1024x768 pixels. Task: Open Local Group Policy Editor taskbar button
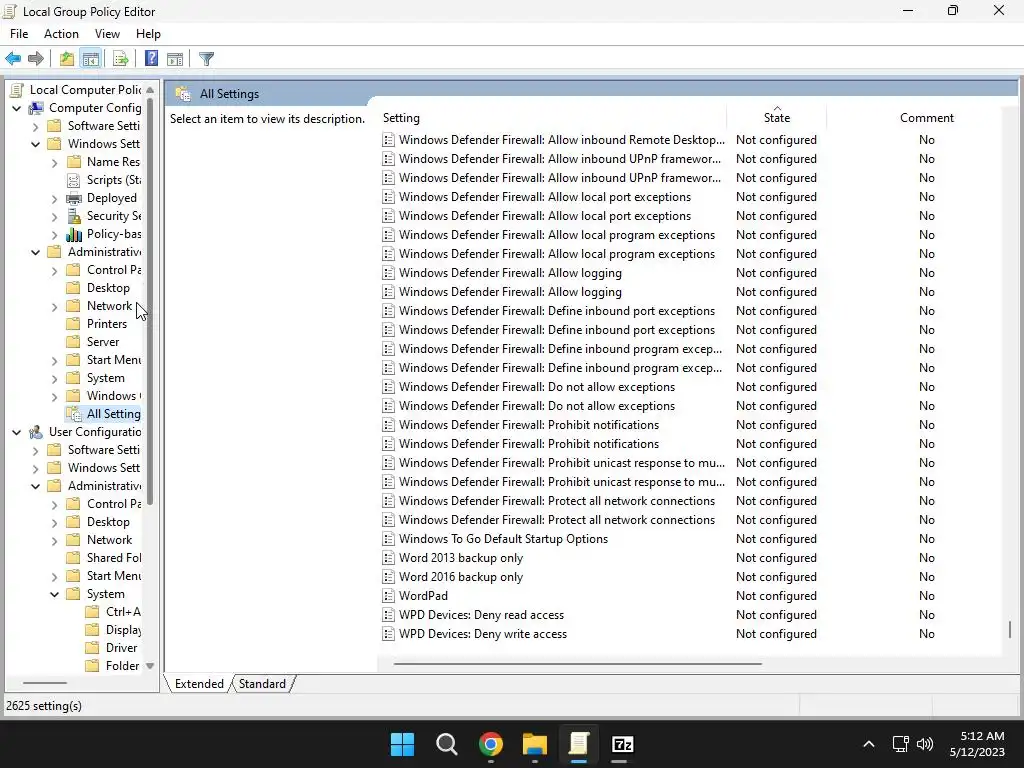click(x=579, y=744)
